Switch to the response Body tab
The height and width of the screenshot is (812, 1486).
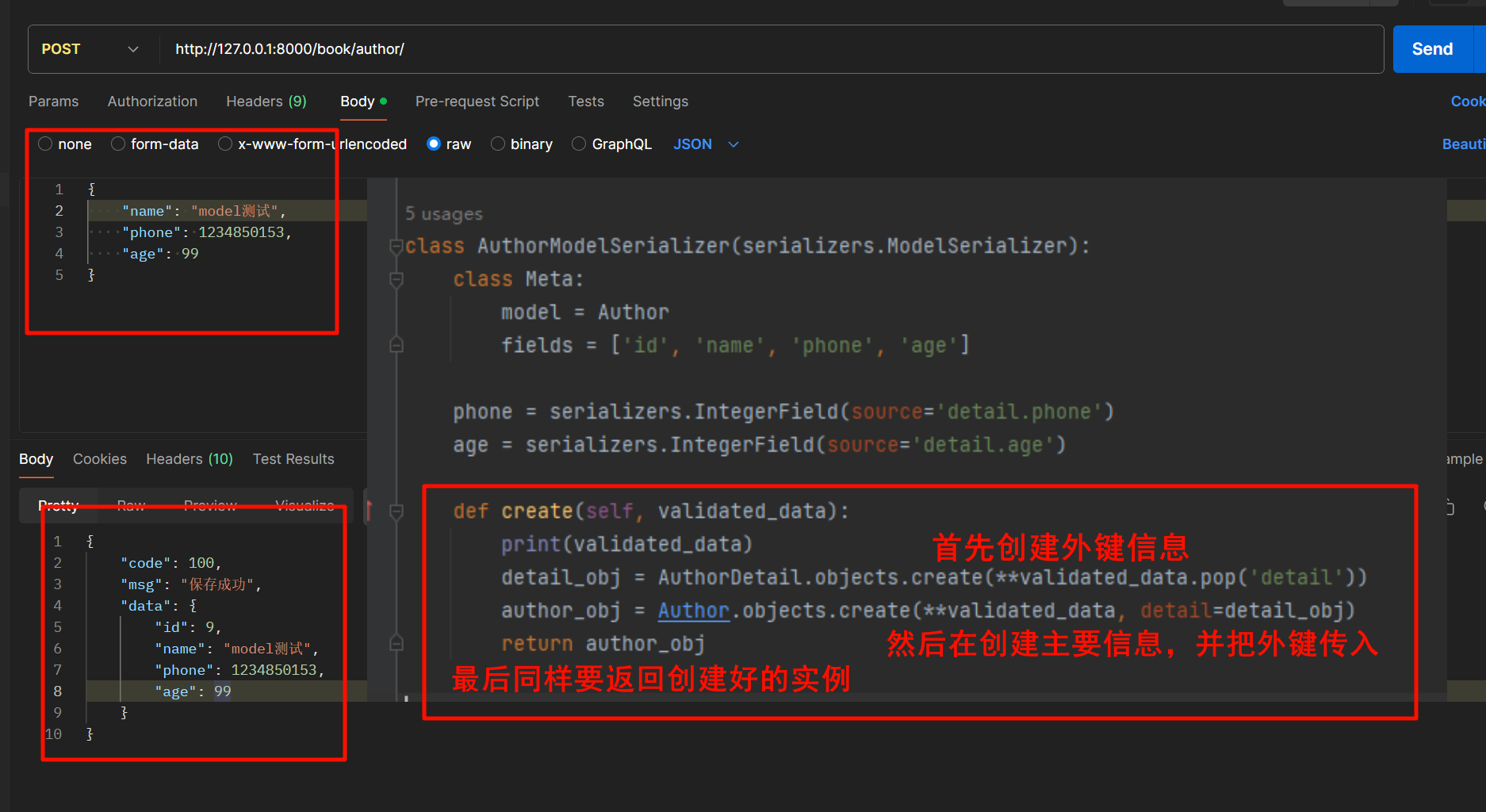[x=36, y=459]
